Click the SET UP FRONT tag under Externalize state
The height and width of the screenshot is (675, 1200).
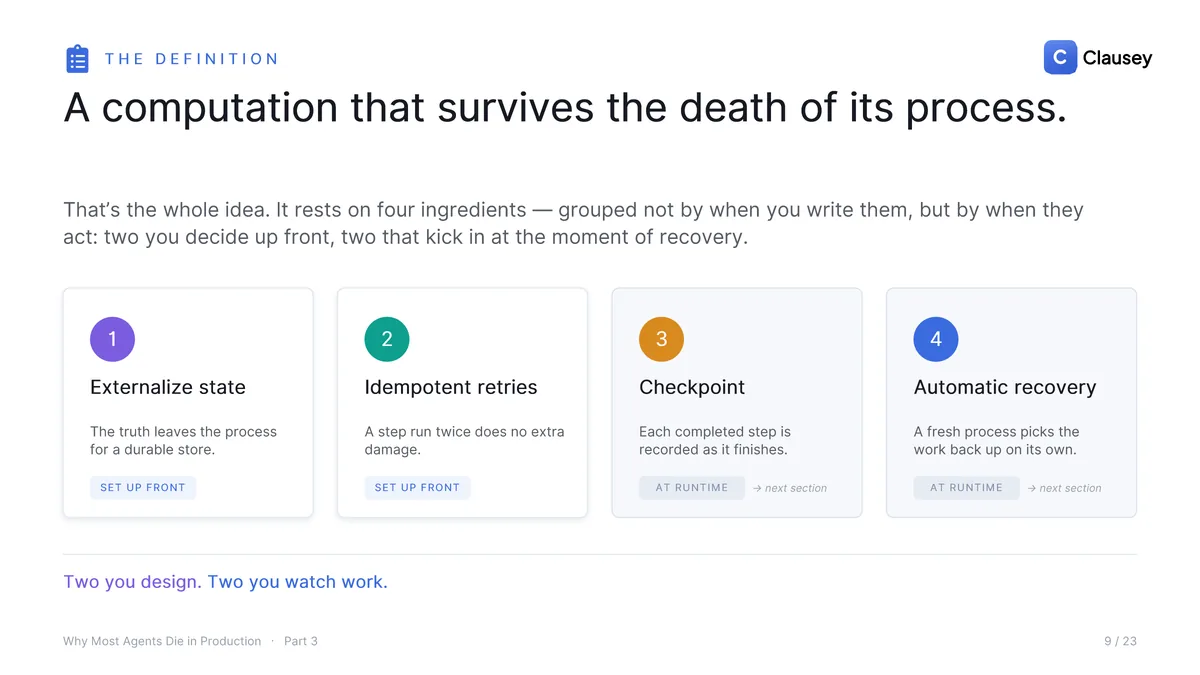143,487
